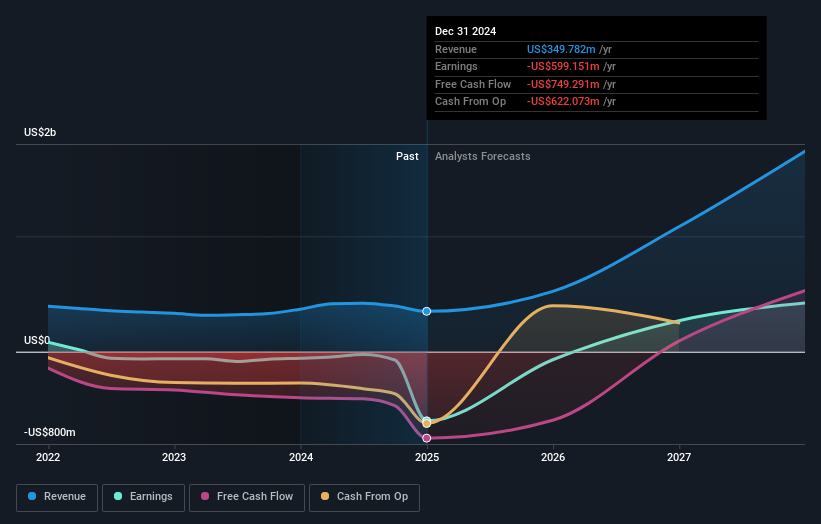Click the -US$749.291m free cash flow value

pos(563,84)
